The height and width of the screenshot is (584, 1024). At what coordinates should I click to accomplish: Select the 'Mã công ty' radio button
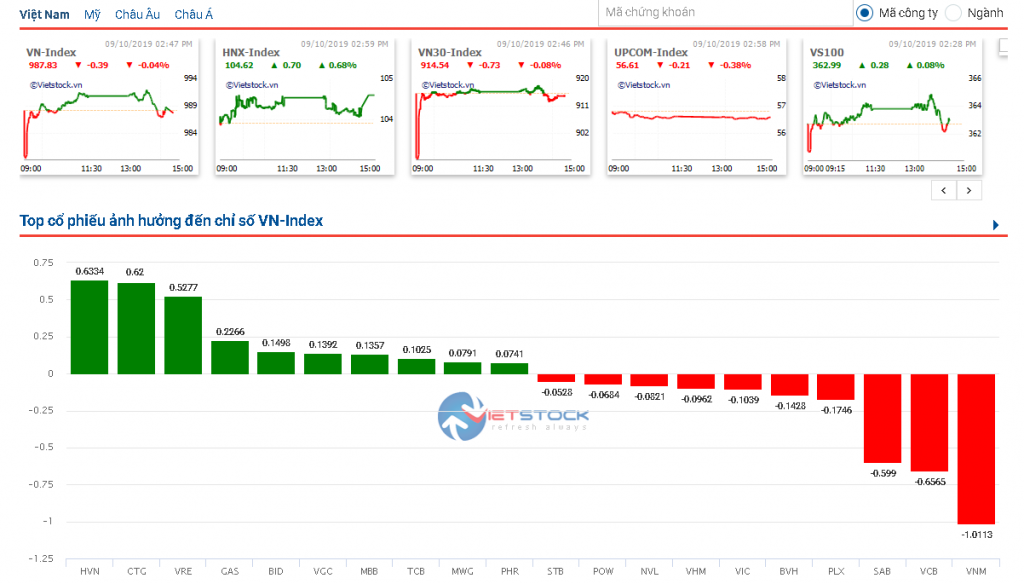pyautogui.click(x=865, y=13)
